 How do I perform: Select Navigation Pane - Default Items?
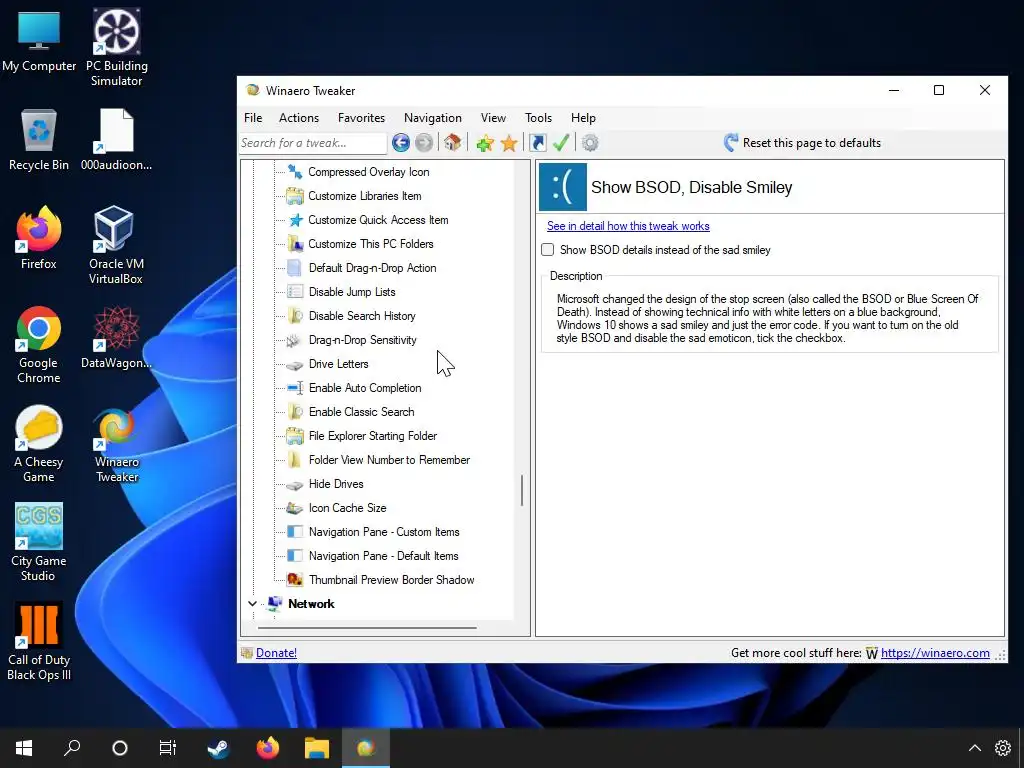383,556
